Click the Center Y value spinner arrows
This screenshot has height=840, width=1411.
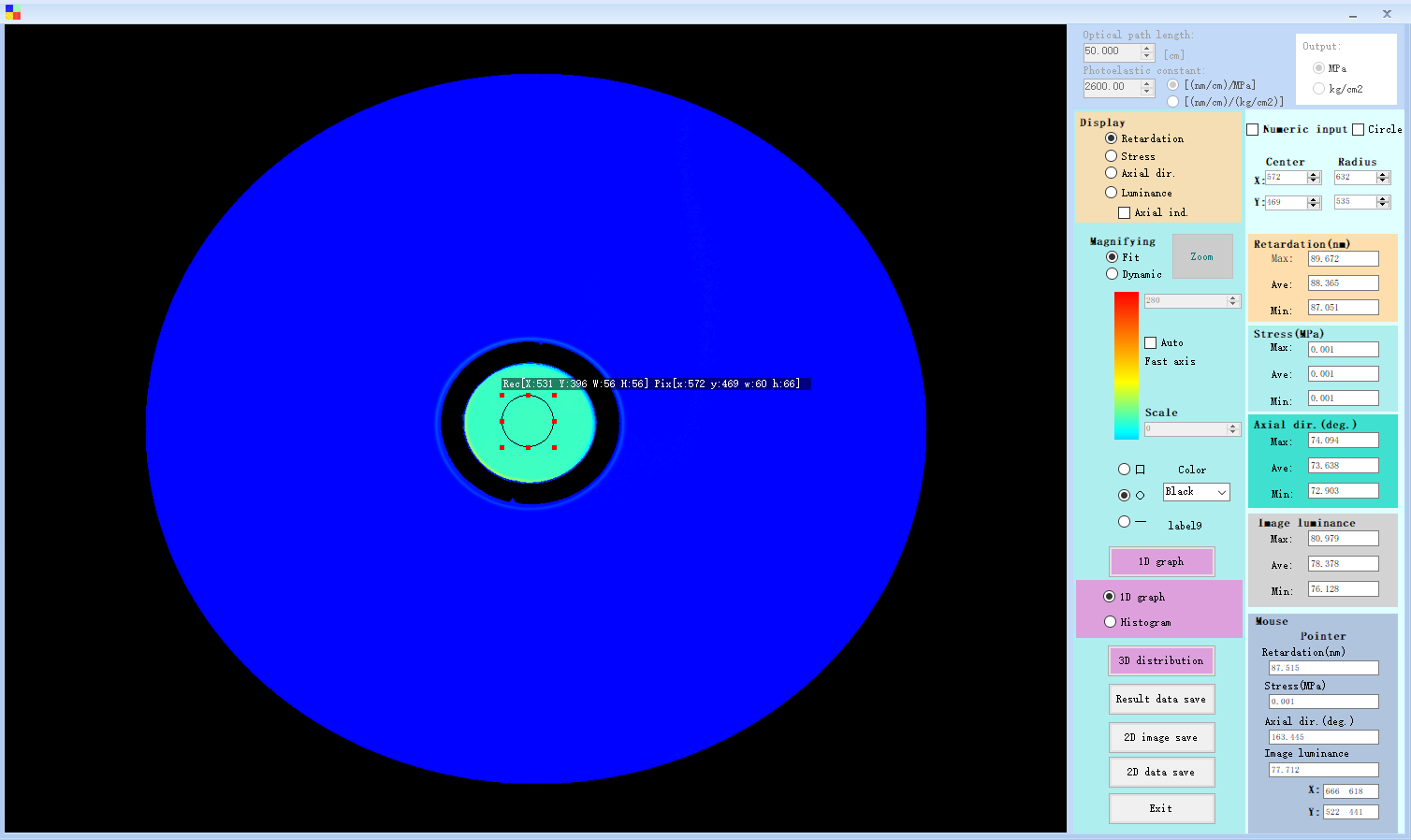pyautogui.click(x=1314, y=202)
